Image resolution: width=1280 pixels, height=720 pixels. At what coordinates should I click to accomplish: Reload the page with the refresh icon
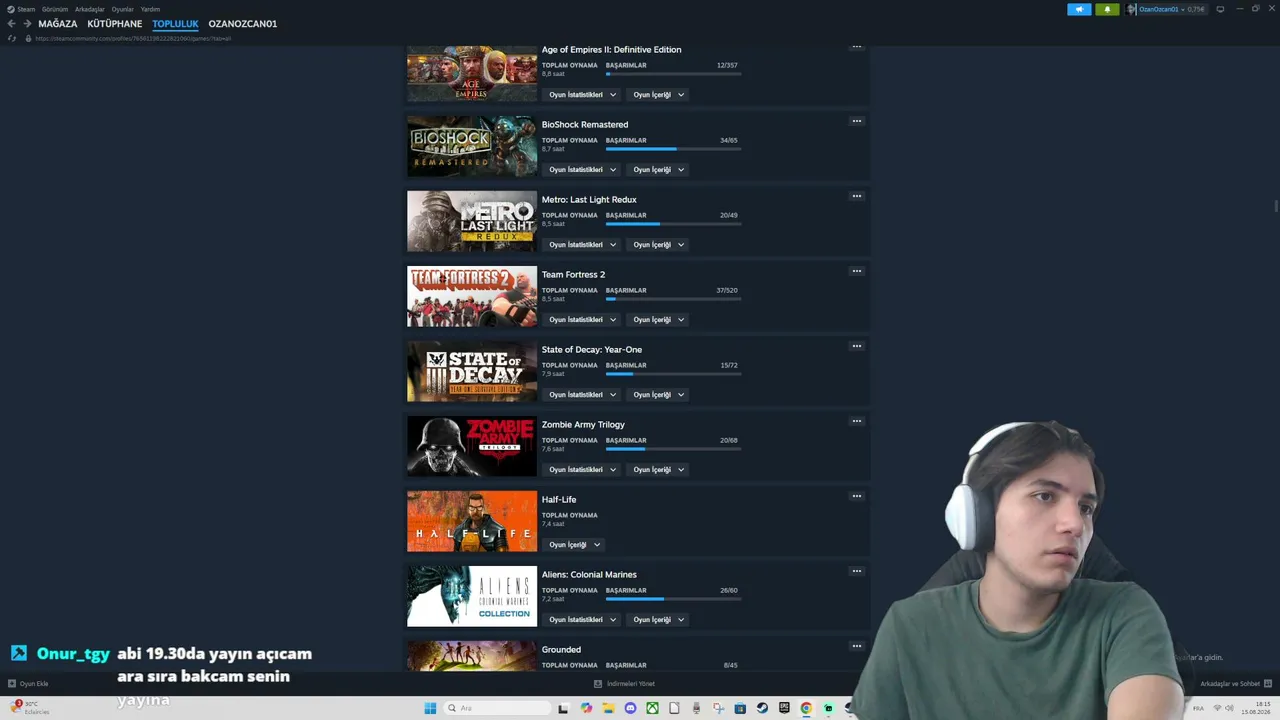tap(12, 38)
